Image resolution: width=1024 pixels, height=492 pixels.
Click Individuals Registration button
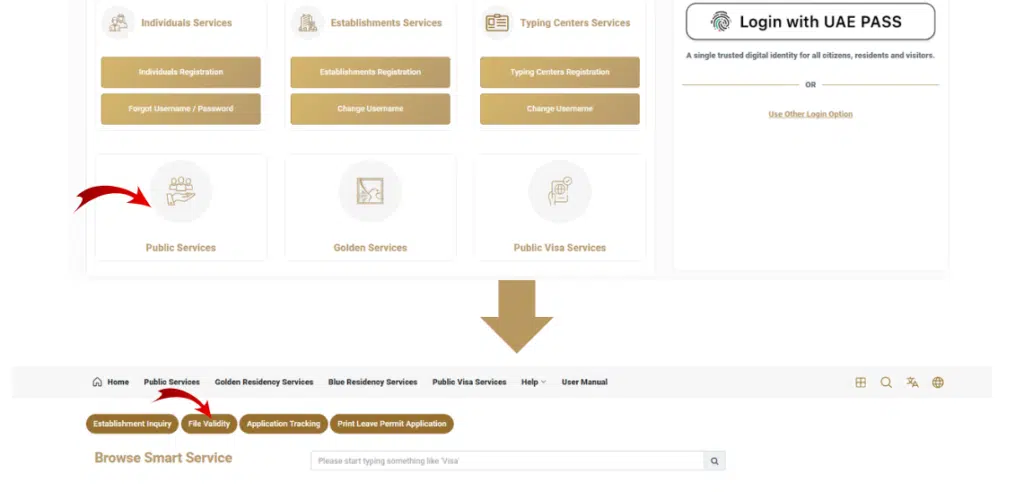(181, 72)
